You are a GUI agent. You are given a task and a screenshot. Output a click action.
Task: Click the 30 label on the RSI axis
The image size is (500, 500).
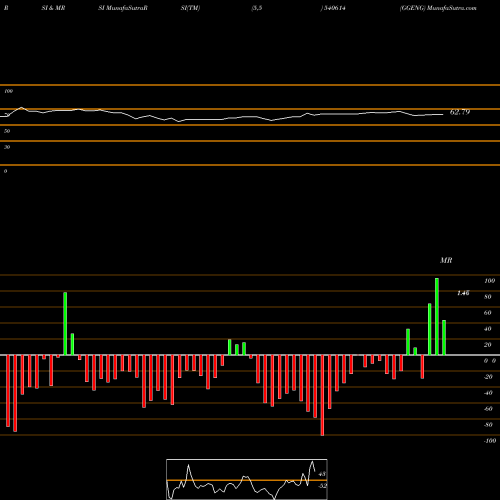pos(7,147)
